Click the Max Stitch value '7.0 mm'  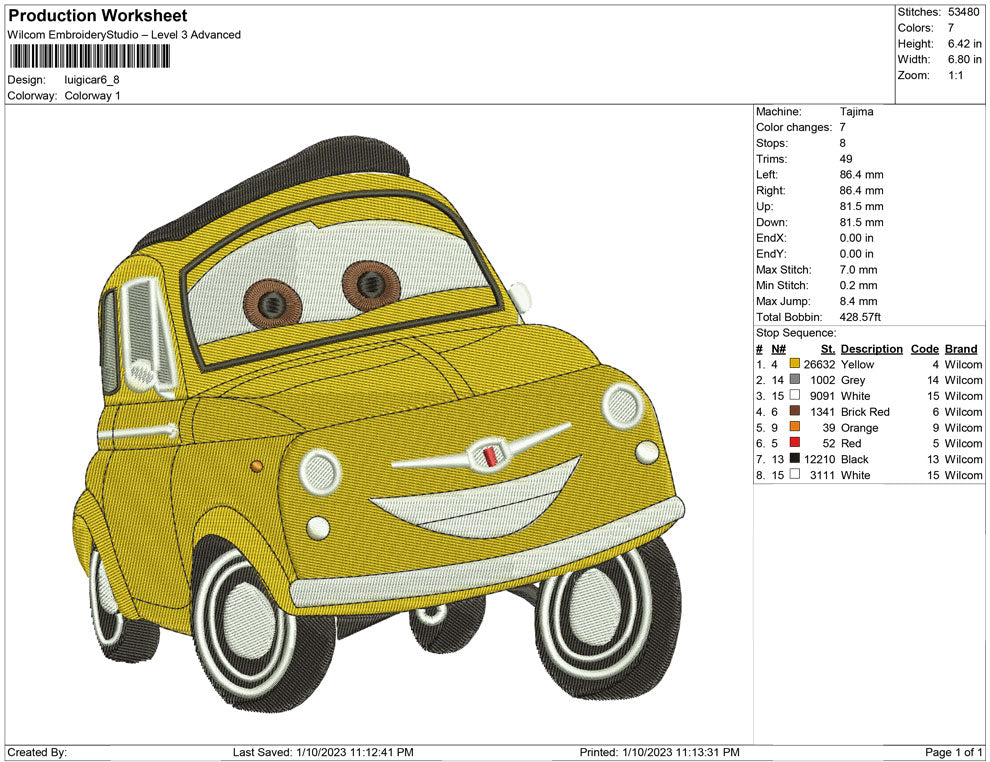click(x=858, y=270)
